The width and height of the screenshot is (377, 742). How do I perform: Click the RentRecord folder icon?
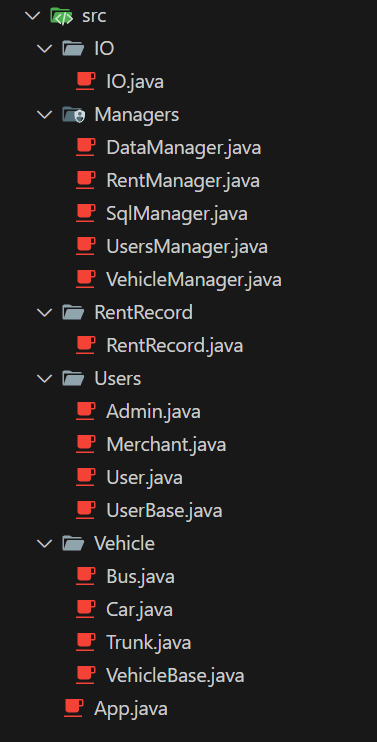73,312
